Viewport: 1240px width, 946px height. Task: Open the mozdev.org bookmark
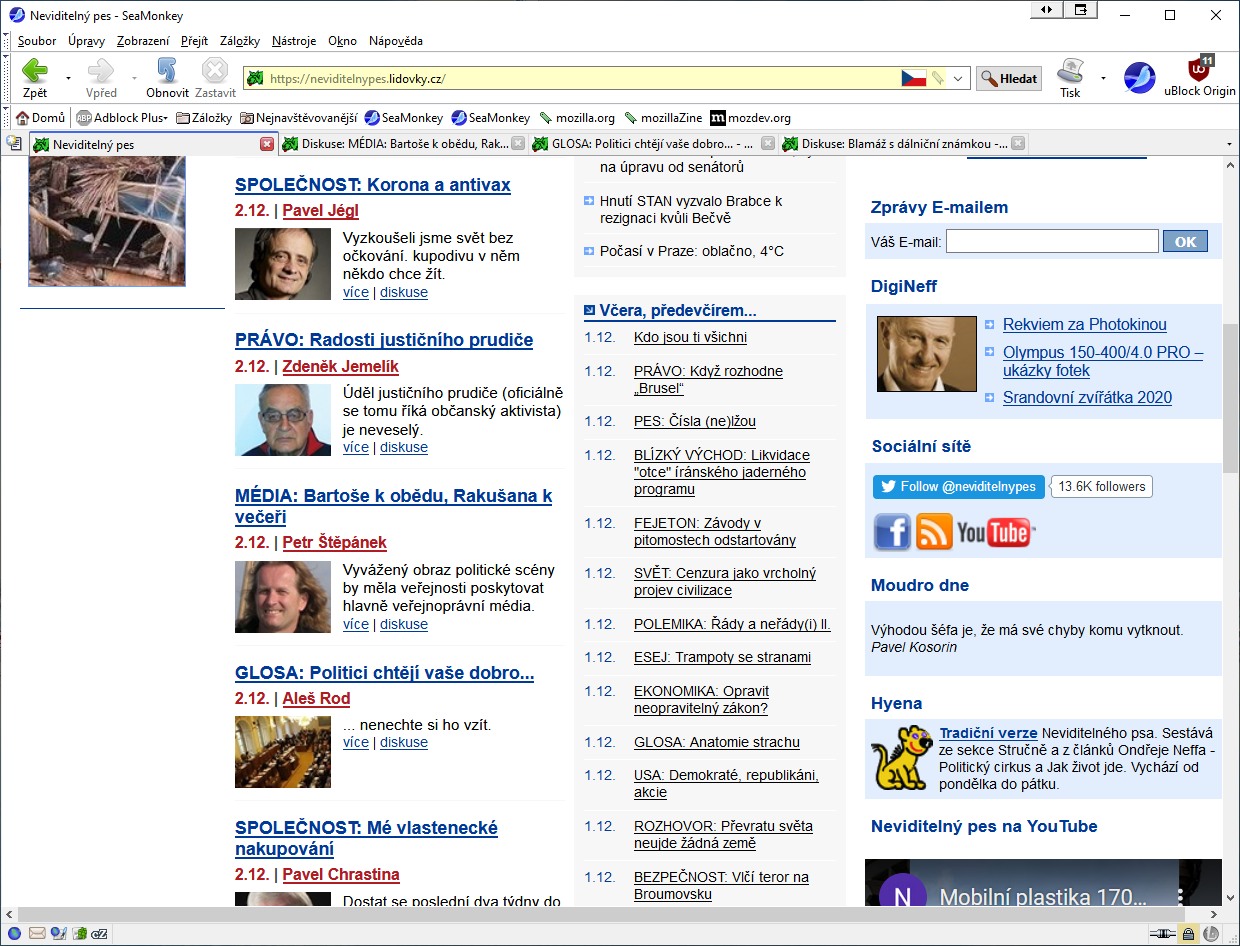[x=750, y=118]
